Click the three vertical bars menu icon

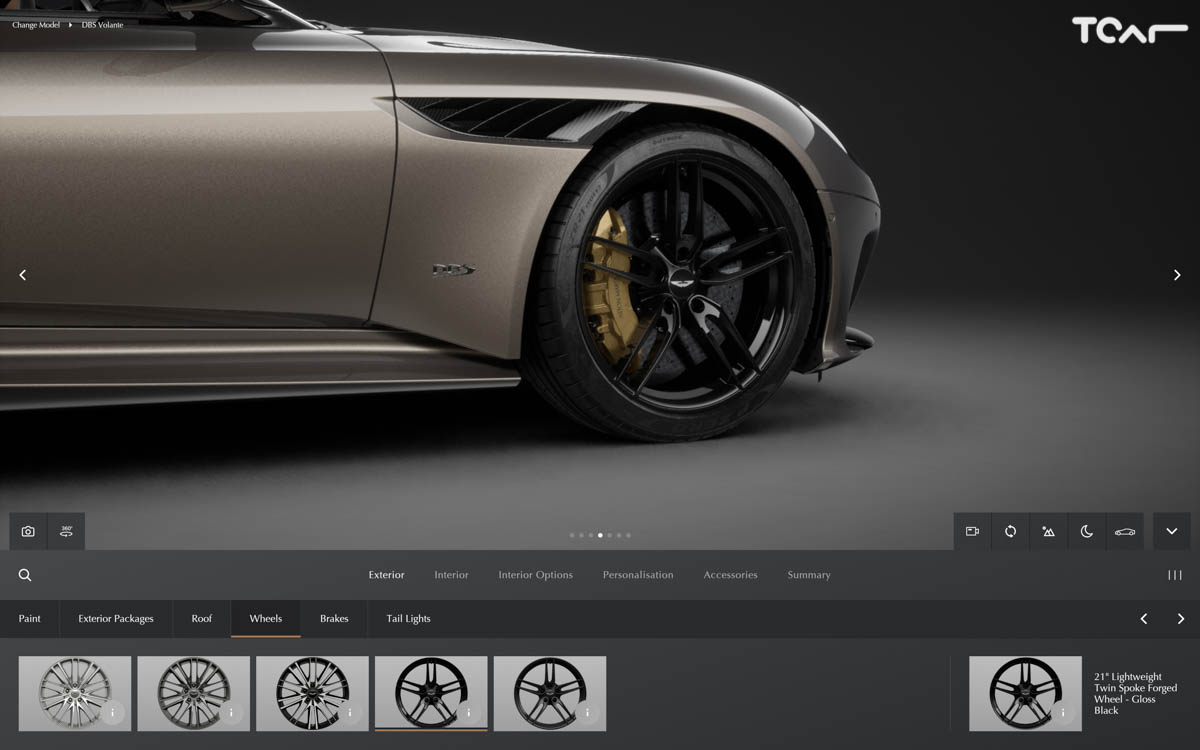(x=1175, y=575)
